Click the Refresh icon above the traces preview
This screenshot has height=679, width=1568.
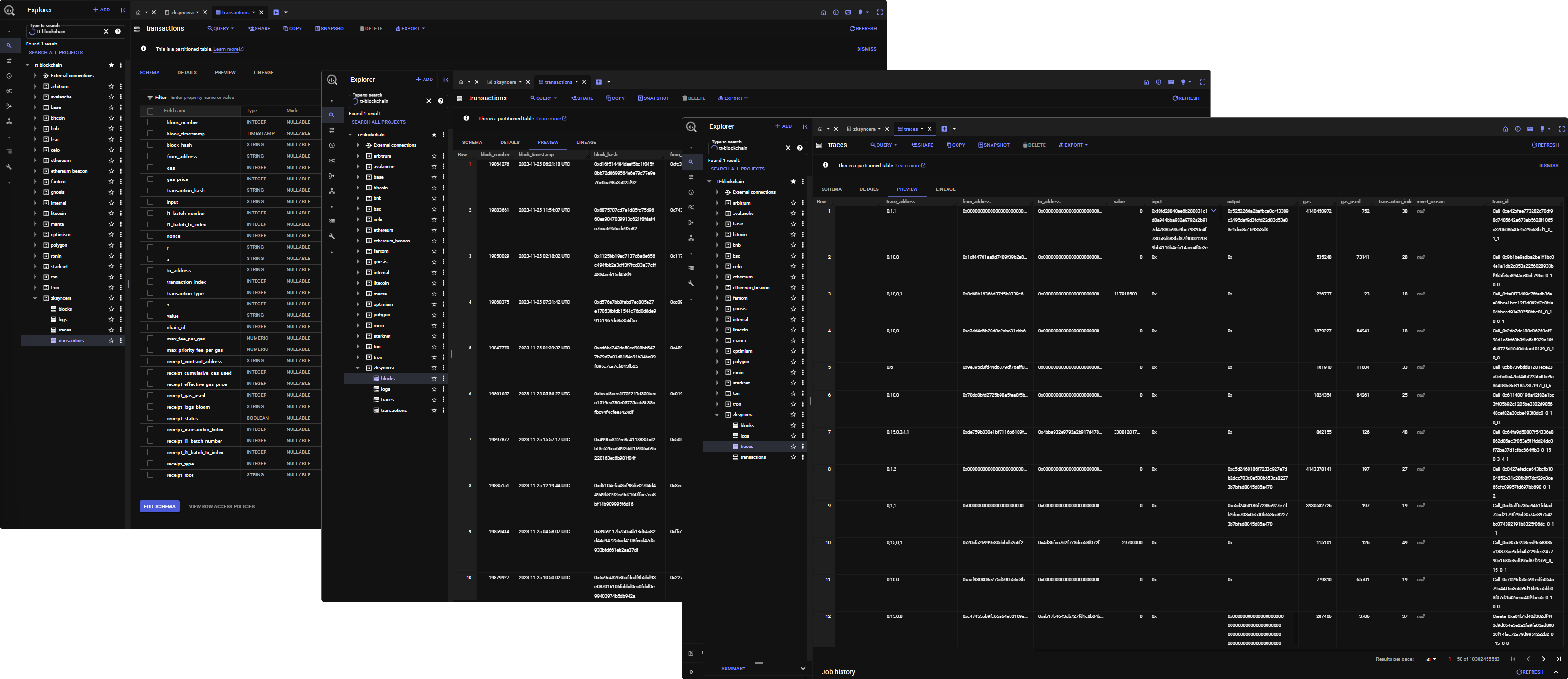point(1546,145)
